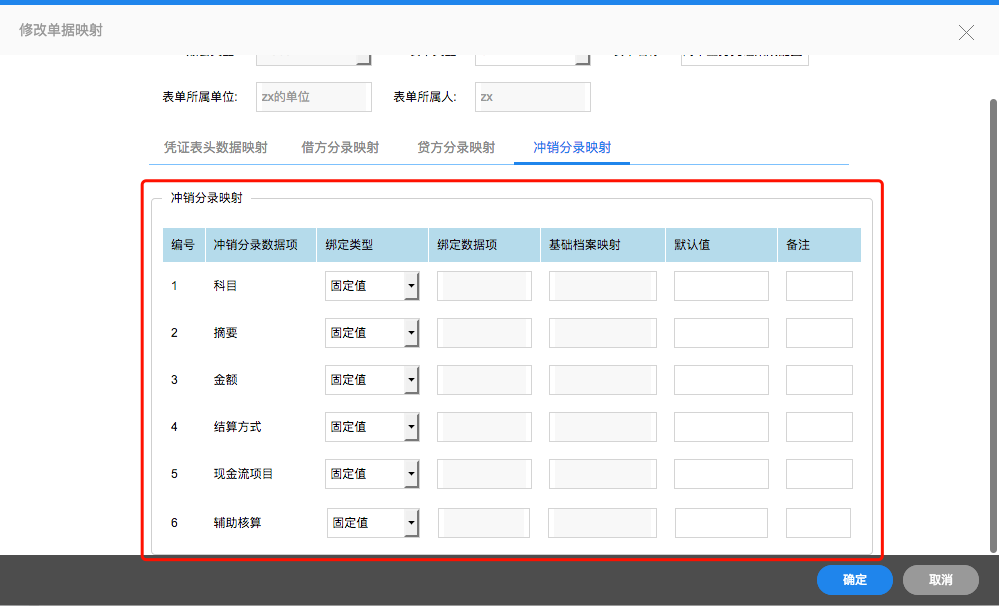Click 默认值 input for 摘要 row

pos(721,333)
